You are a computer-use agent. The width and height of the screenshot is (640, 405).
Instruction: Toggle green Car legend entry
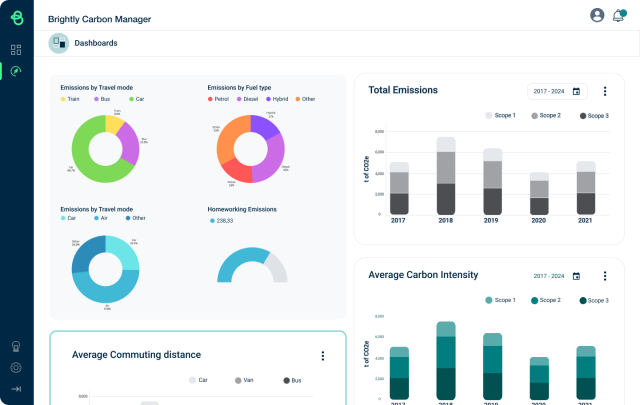[137, 99]
